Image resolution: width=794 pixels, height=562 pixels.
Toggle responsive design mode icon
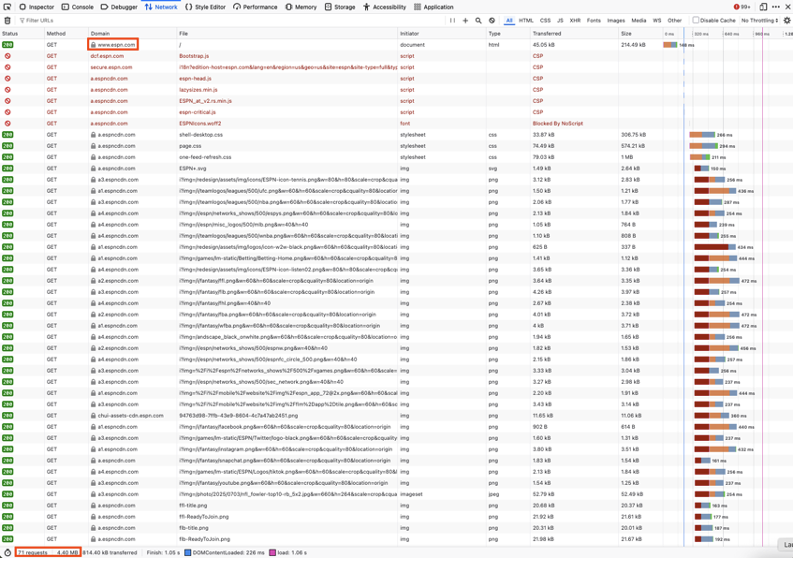pos(763,7)
